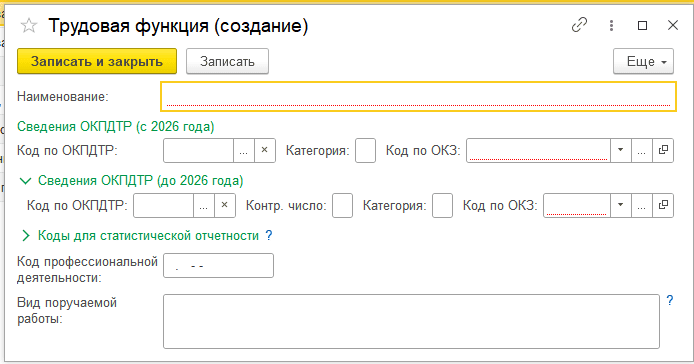Close the Трудовая функция dialog

click(673, 25)
